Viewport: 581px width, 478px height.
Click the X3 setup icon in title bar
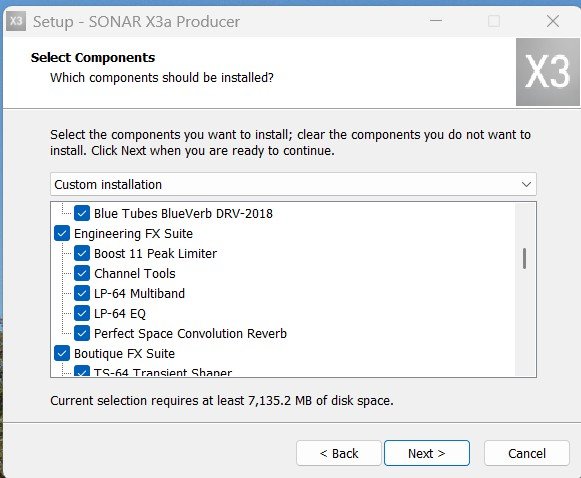[16, 21]
